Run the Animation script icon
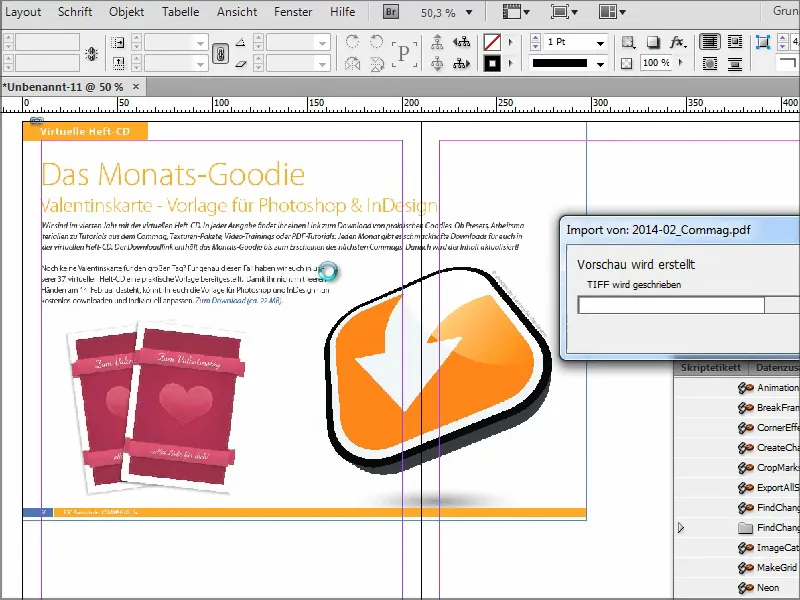The width and height of the screenshot is (800, 600). pyautogui.click(x=745, y=388)
